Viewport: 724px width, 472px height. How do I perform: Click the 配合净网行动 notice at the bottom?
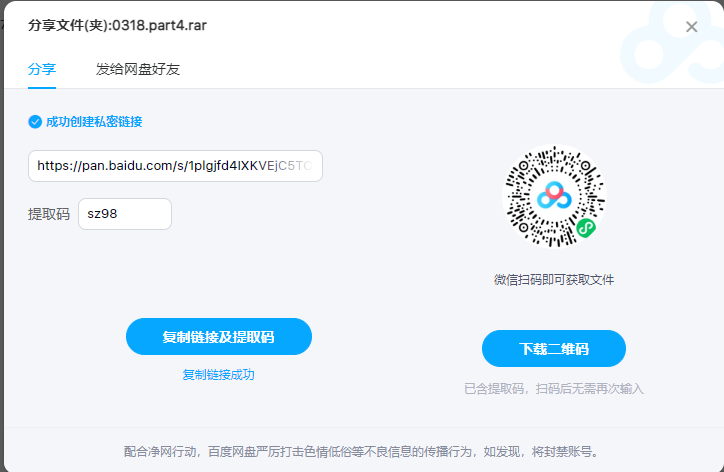pos(362,452)
